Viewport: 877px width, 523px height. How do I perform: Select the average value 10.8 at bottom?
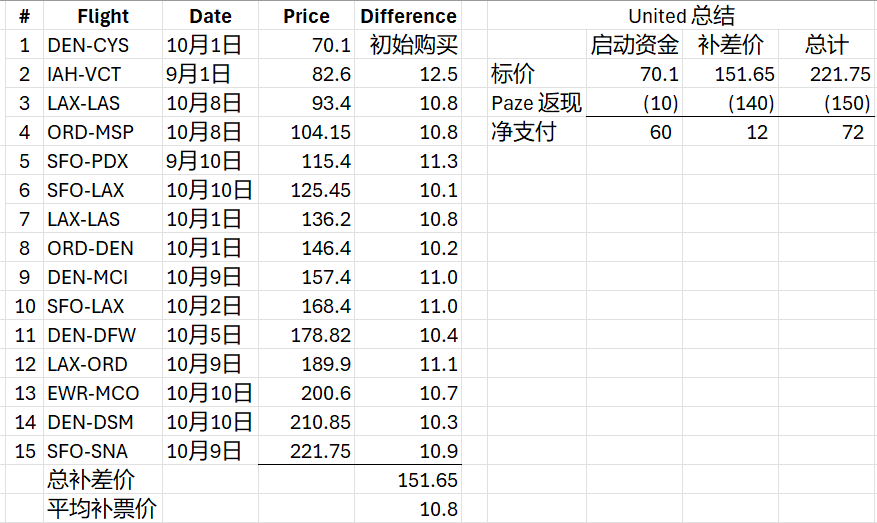(x=408, y=509)
